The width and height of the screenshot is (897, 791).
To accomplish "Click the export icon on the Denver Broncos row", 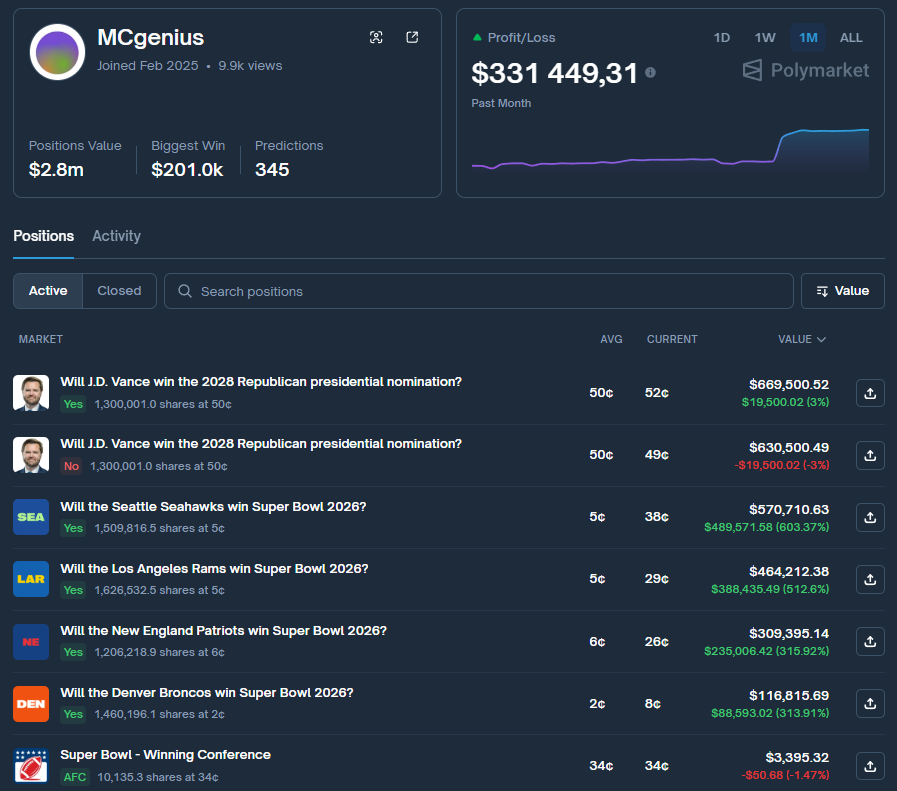I will point(869,703).
